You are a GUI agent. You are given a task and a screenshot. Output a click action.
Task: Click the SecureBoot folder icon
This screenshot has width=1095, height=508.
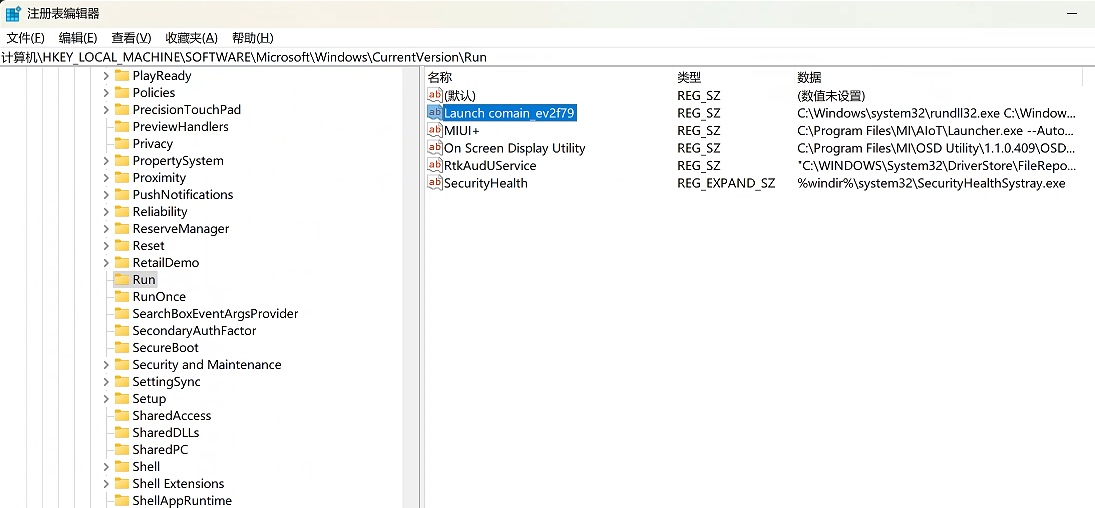[122, 347]
